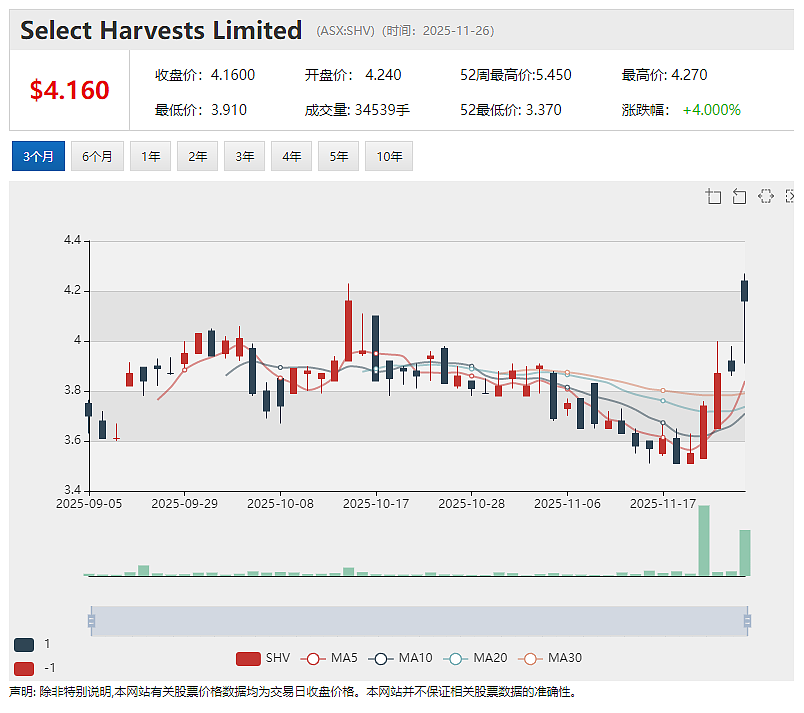804x713 pixels.
Task: Click the 2025-10-17 axis date label
Action: (376, 504)
